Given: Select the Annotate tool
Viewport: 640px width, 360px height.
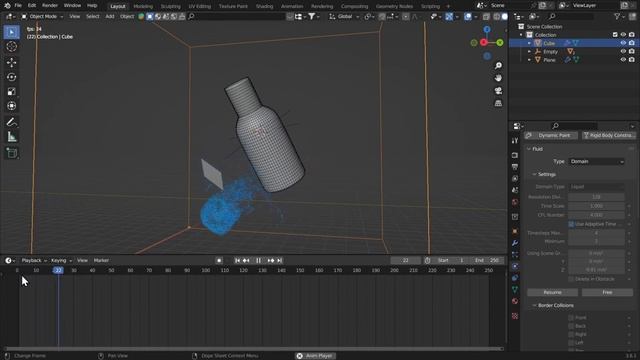Looking at the screenshot, I should click(x=11, y=122).
